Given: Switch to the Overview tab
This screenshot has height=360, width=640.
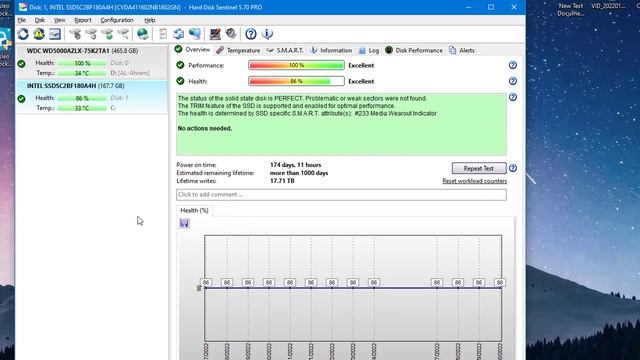Looking at the screenshot, I should pos(192,50).
